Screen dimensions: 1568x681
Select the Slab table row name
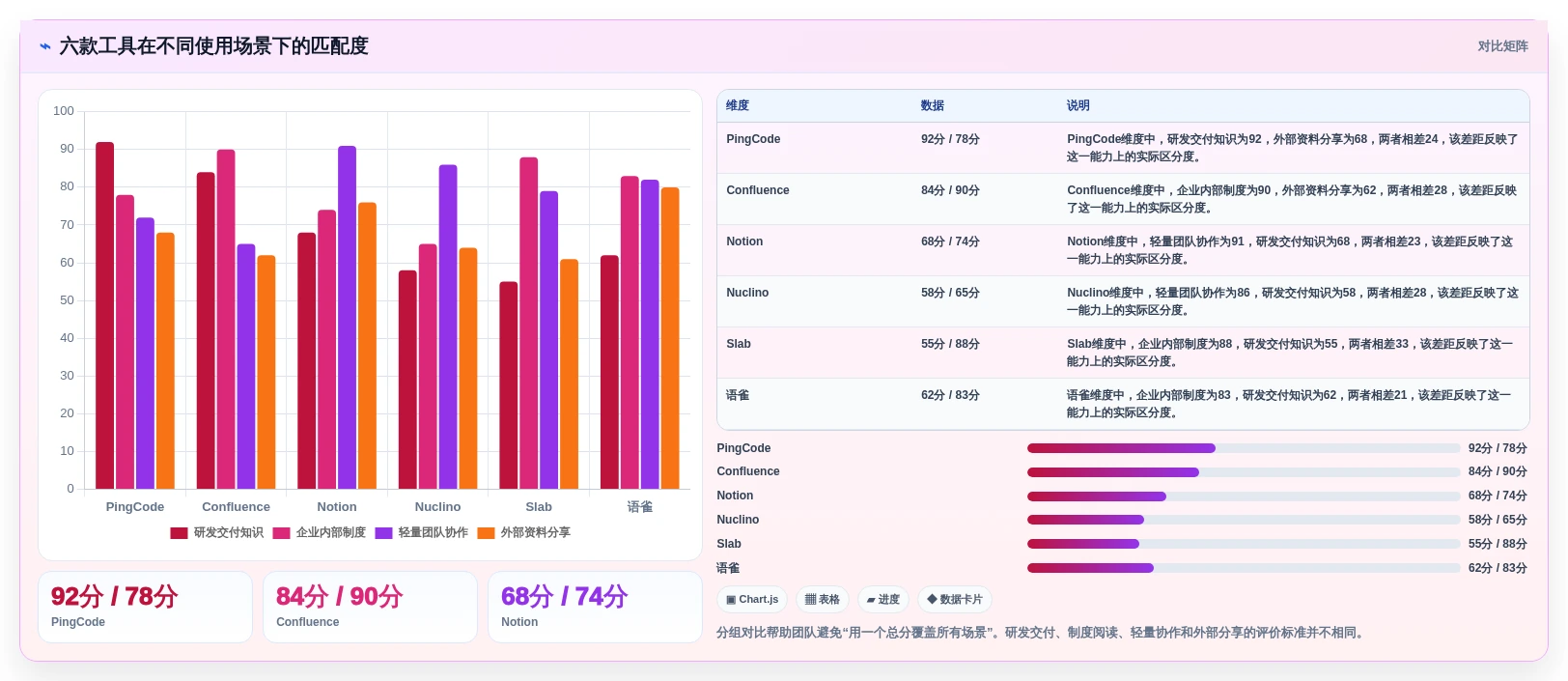pyautogui.click(x=739, y=344)
